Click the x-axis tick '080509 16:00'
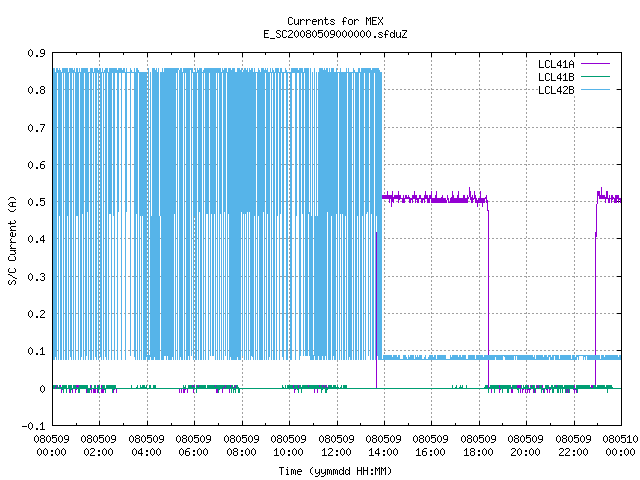The image size is (640, 480). 431,445
